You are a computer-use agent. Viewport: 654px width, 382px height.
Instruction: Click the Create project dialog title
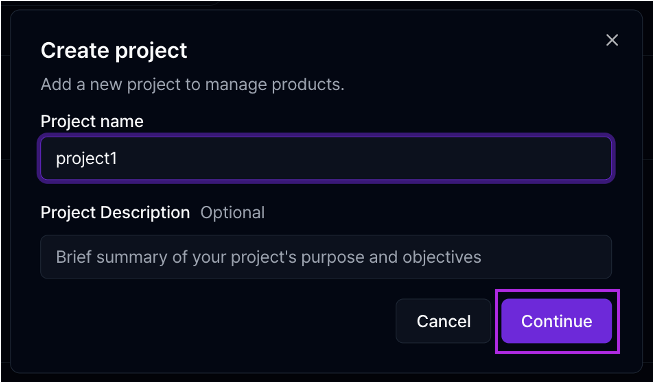tap(114, 51)
